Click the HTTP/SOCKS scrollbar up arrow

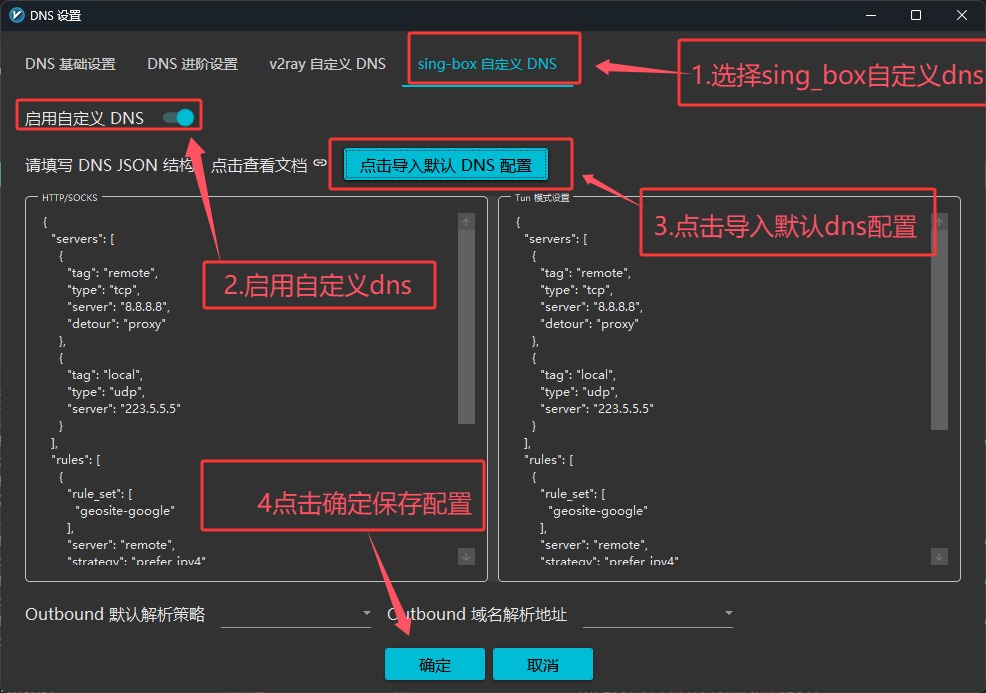pos(466,221)
